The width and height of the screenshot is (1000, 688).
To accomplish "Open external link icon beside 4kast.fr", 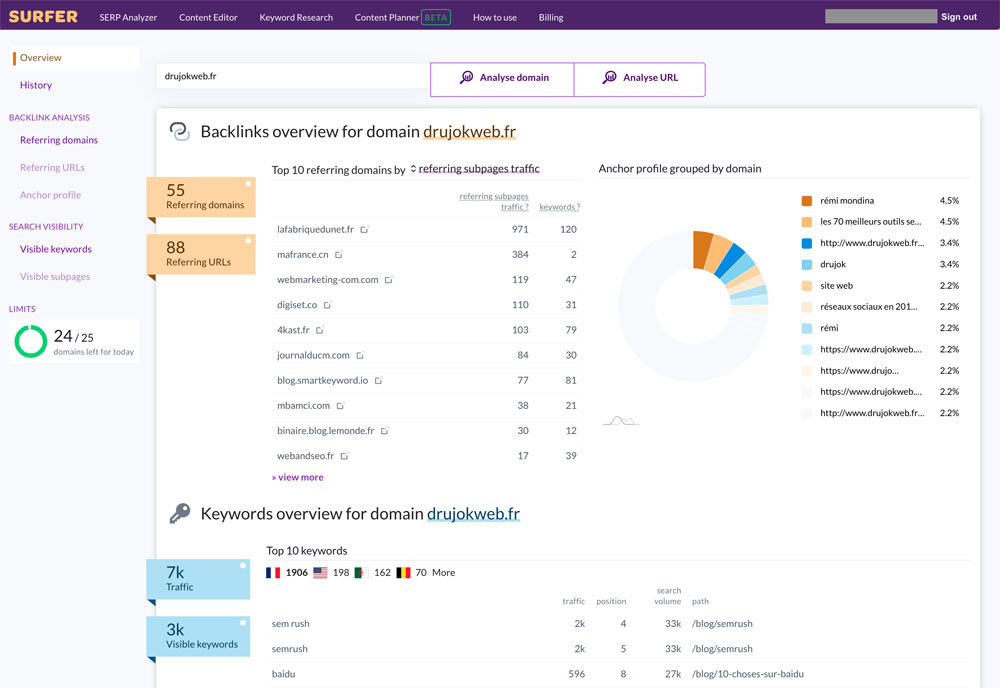I will point(320,330).
